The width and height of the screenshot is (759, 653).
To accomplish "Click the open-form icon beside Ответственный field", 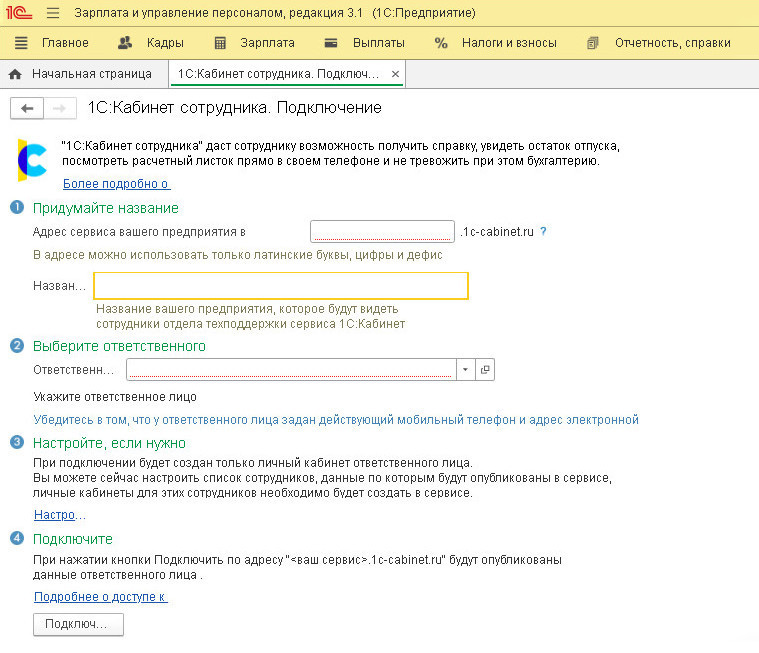I will pos(485,370).
